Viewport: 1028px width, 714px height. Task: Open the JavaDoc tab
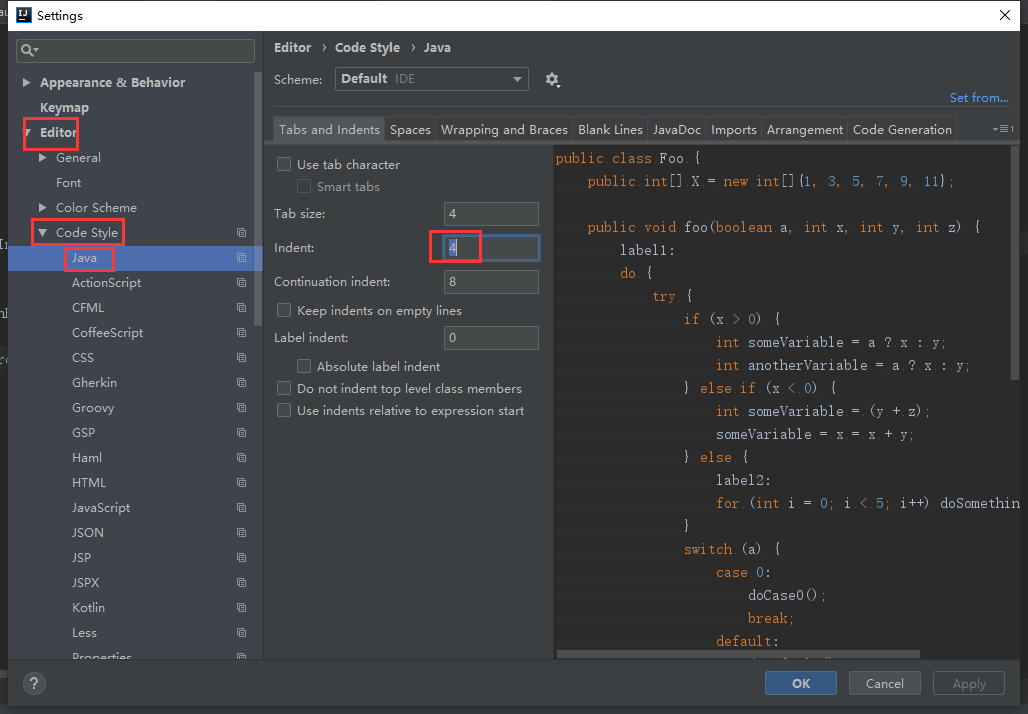[677, 130]
